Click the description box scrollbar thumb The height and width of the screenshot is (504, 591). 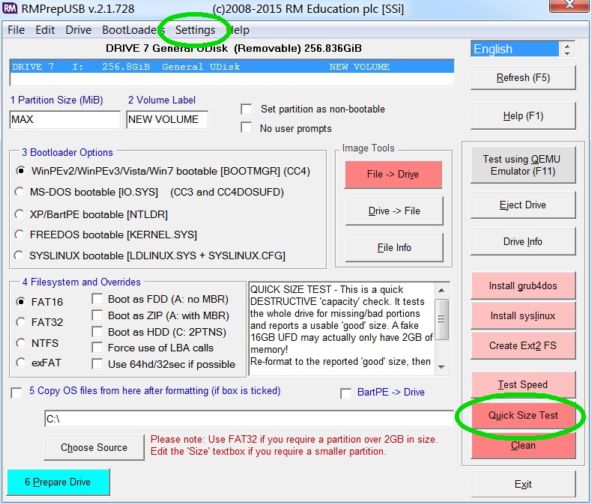[442, 319]
